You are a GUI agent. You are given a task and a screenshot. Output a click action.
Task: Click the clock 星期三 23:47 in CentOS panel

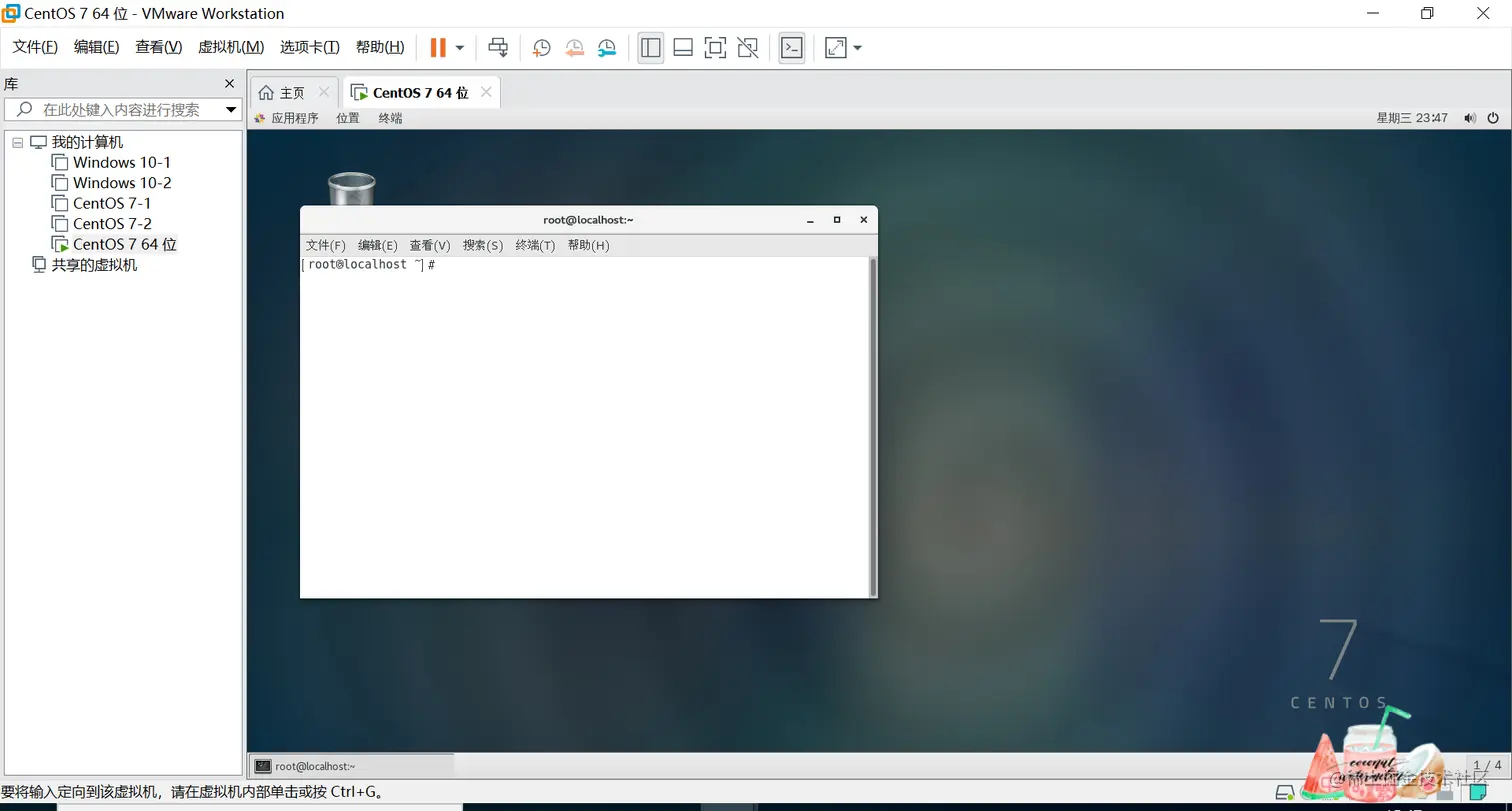[x=1412, y=118]
